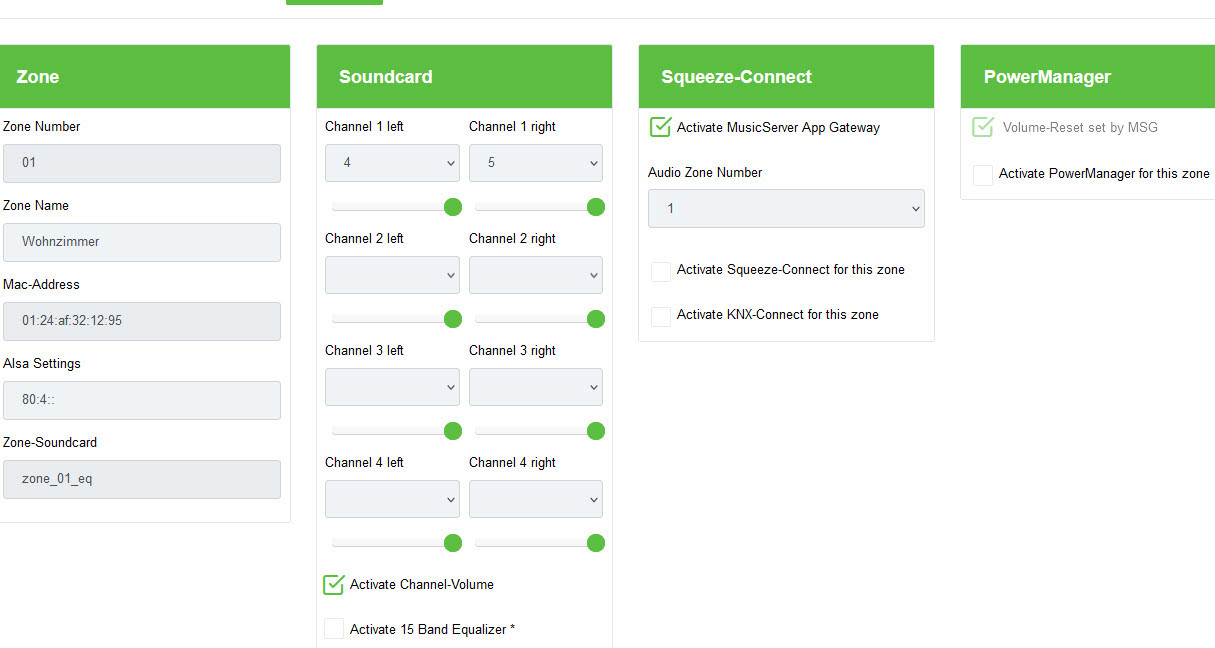Disable Activate MusicServer App Gateway checkbox
1215x648 pixels.
[x=660, y=127]
